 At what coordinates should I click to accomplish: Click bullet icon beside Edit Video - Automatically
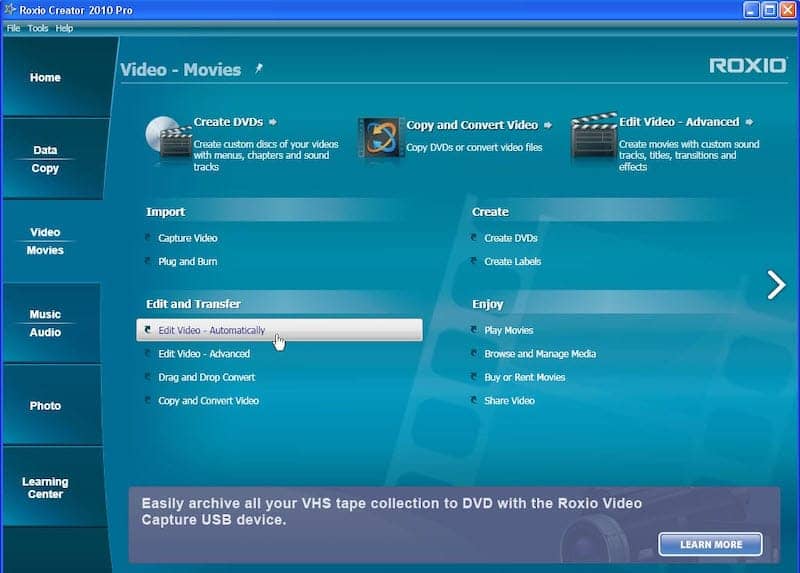(148, 330)
